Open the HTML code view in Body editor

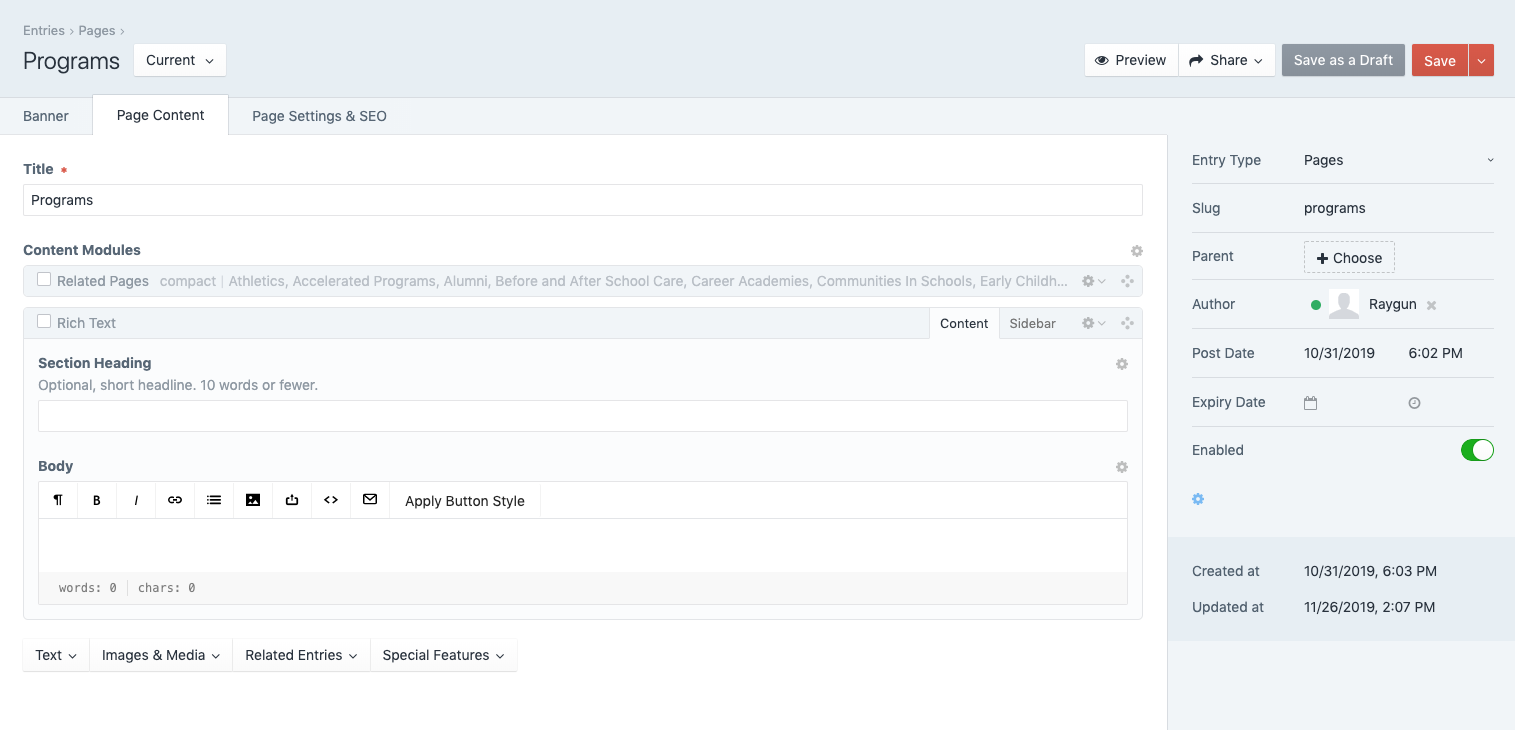click(x=330, y=500)
